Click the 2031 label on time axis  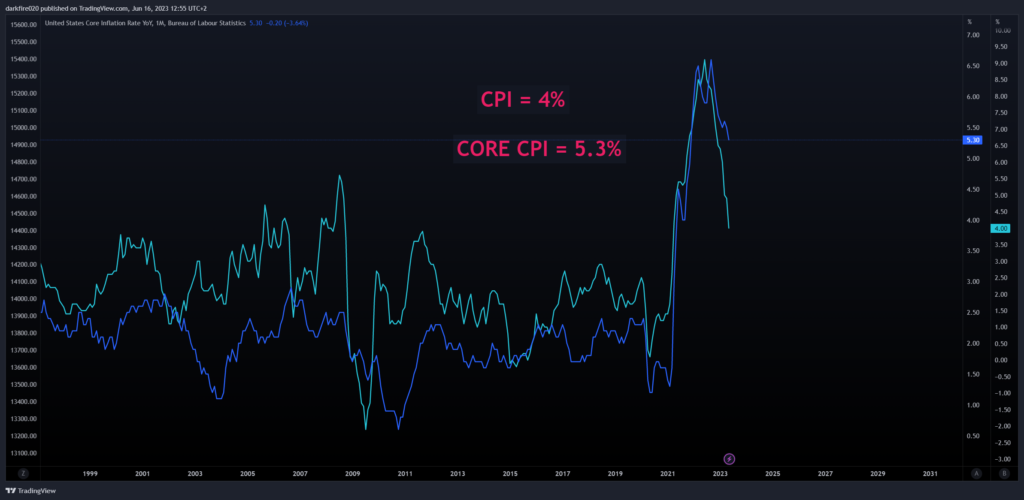(930, 473)
